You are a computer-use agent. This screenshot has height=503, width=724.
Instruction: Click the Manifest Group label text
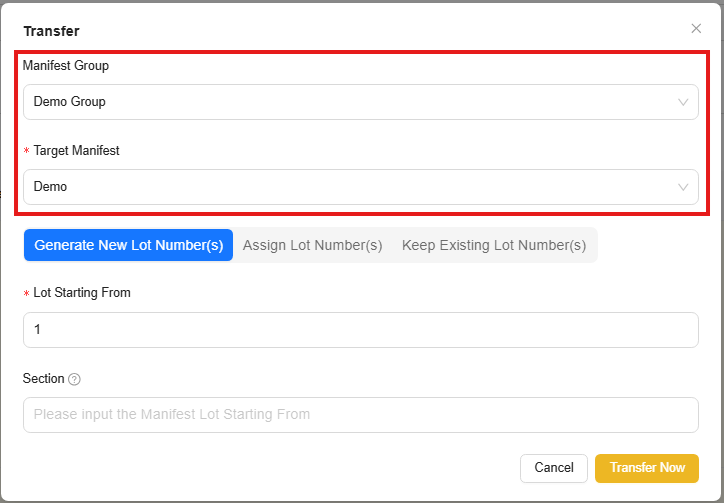(x=66, y=66)
